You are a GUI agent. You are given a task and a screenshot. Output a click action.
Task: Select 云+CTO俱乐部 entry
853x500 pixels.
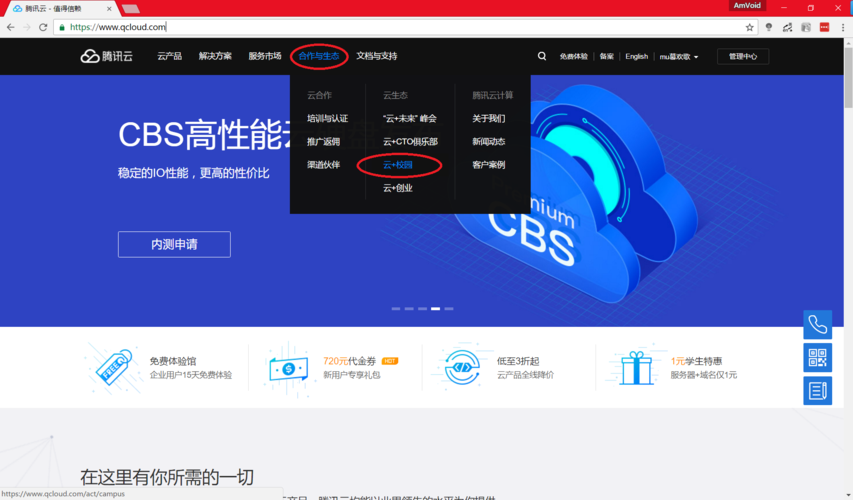coord(410,141)
